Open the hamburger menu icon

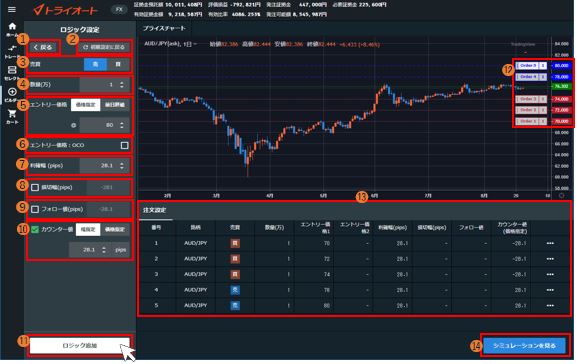12,9
